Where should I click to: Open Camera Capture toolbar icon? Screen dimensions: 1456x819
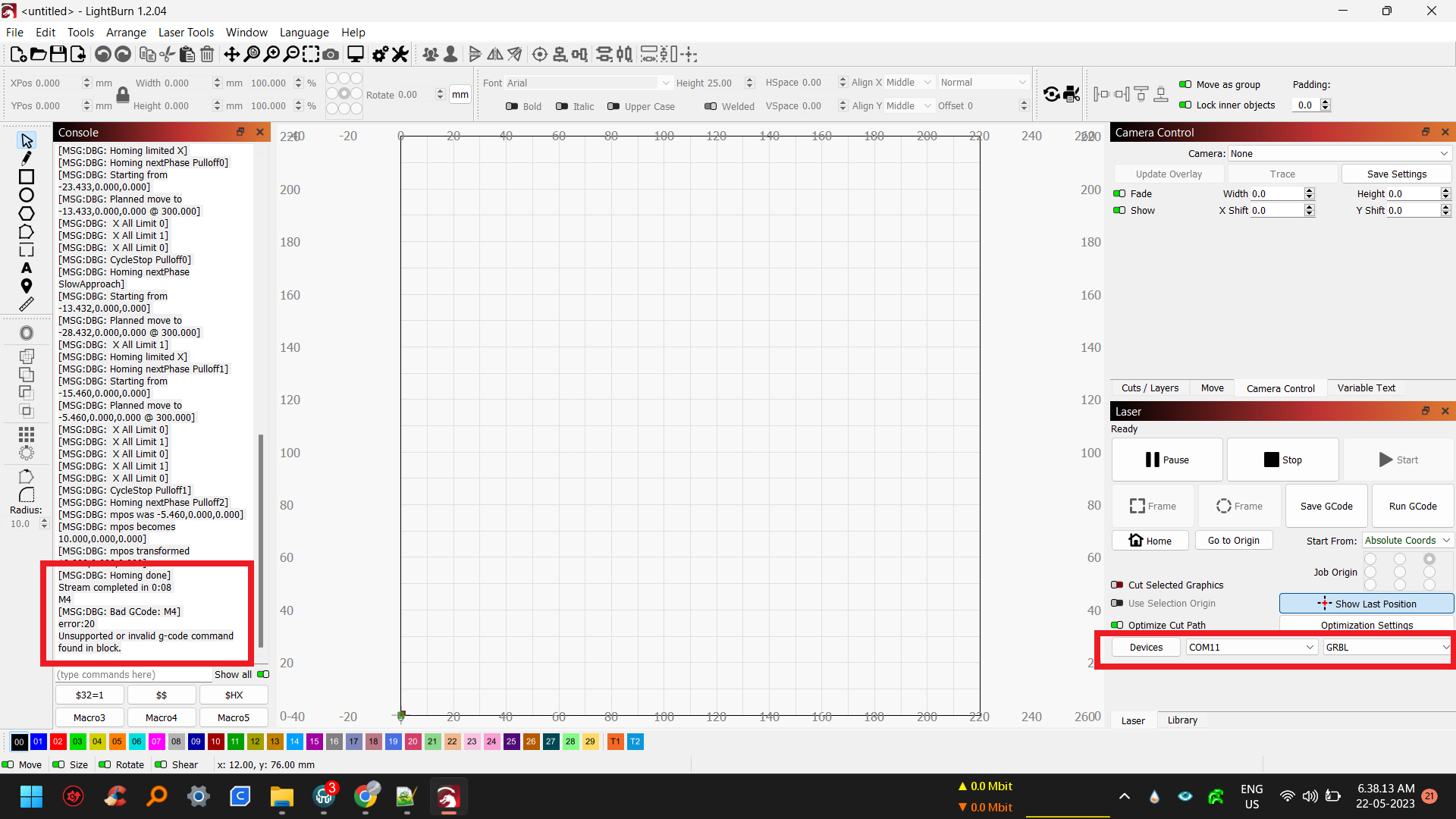(331, 54)
